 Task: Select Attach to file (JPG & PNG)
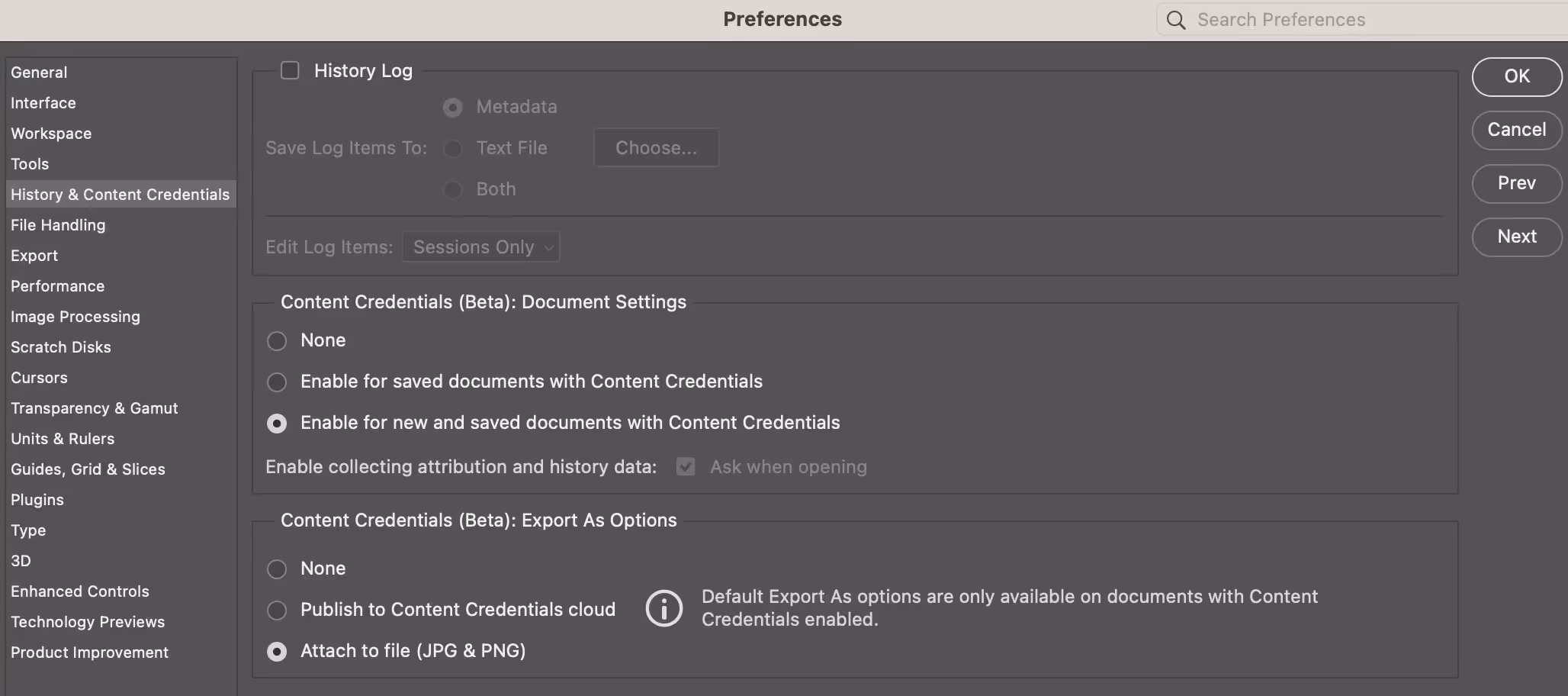pyautogui.click(x=277, y=651)
